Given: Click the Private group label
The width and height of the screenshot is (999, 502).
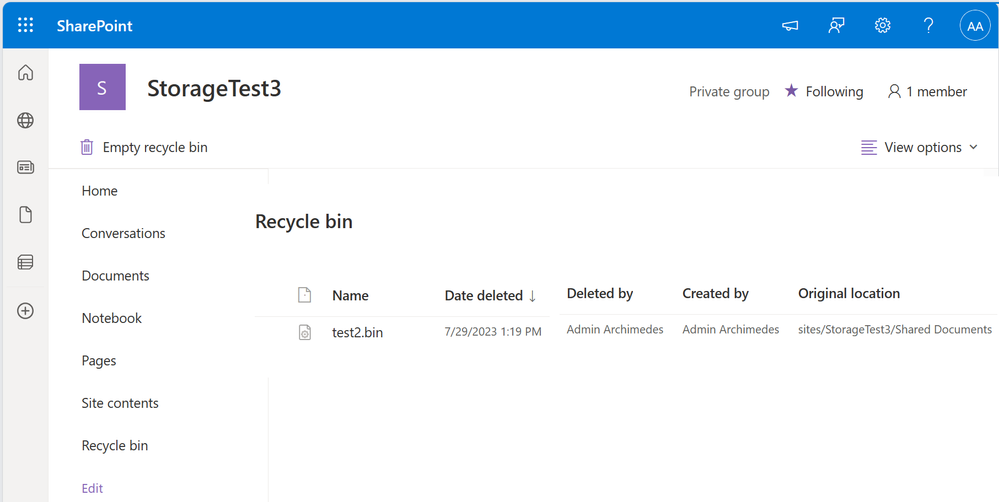Looking at the screenshot, I should pyautogui.click(x=729, y=92).
